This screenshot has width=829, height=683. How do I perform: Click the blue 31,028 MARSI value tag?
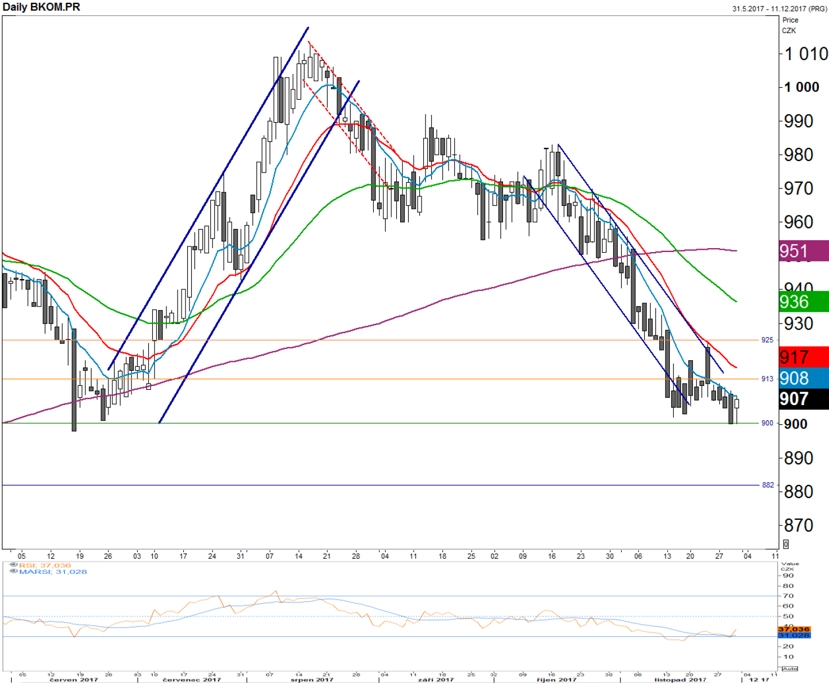point(794,635)
